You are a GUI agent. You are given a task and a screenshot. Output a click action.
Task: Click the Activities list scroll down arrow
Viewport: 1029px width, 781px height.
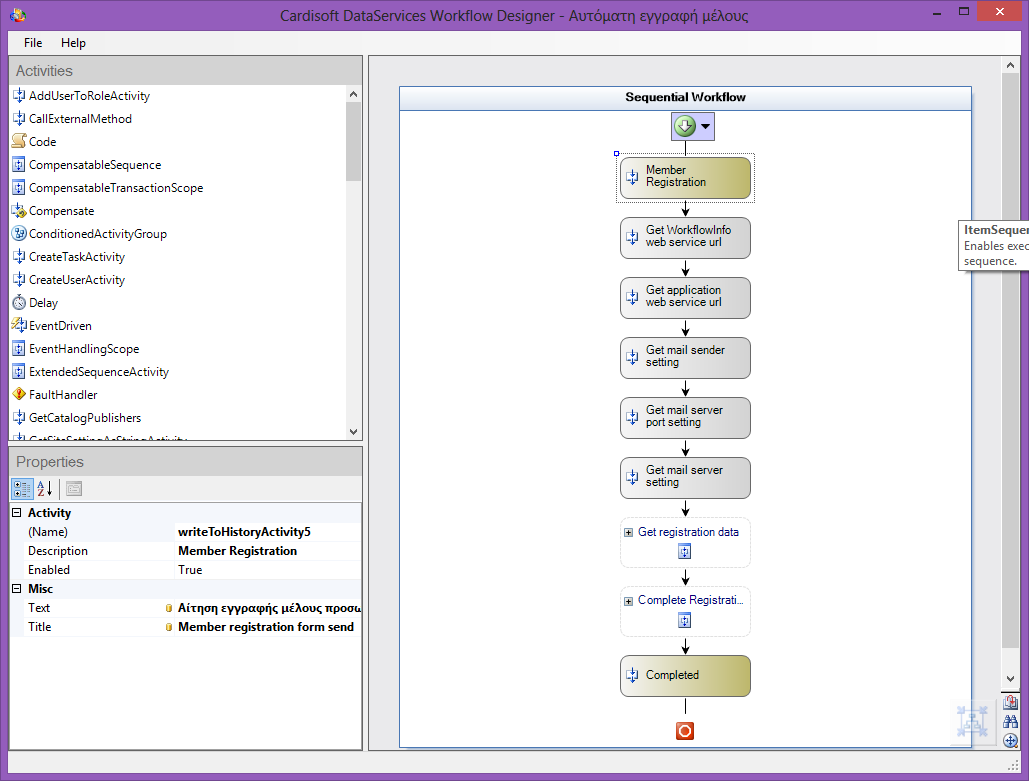coord(354,431)
